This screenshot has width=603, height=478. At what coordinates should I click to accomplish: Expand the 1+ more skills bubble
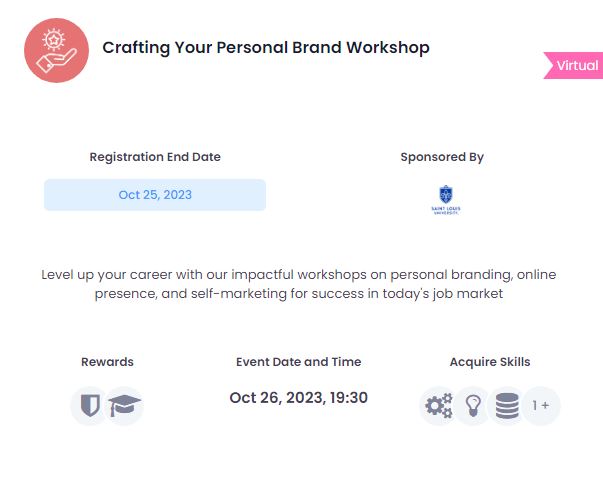[x=541, y=405]
